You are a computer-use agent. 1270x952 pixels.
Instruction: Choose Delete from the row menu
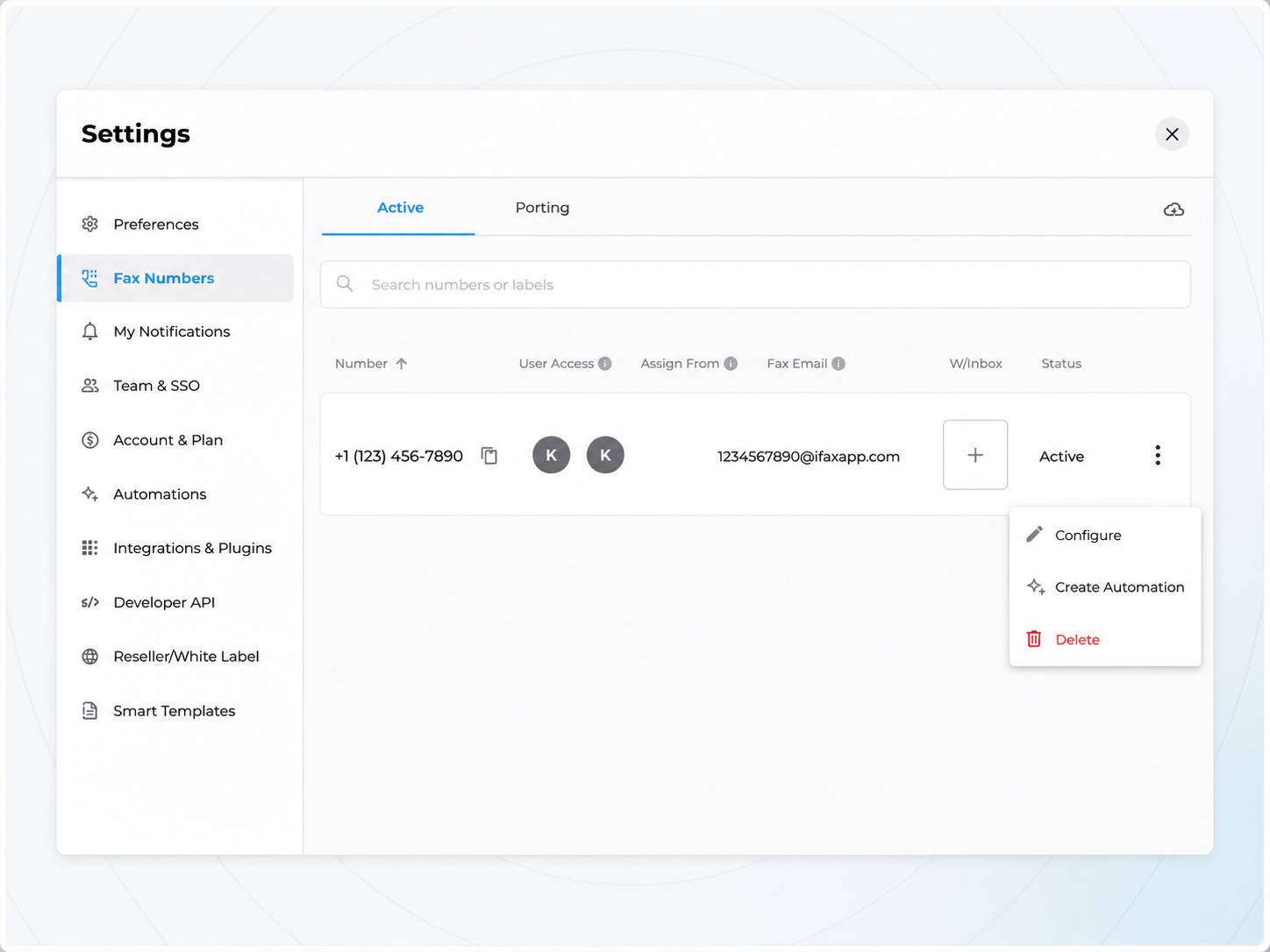[x=1105, y=640]
